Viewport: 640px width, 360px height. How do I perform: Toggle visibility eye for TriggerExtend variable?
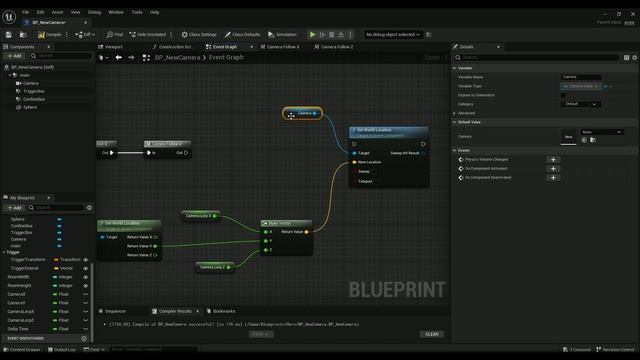[85, 269]
